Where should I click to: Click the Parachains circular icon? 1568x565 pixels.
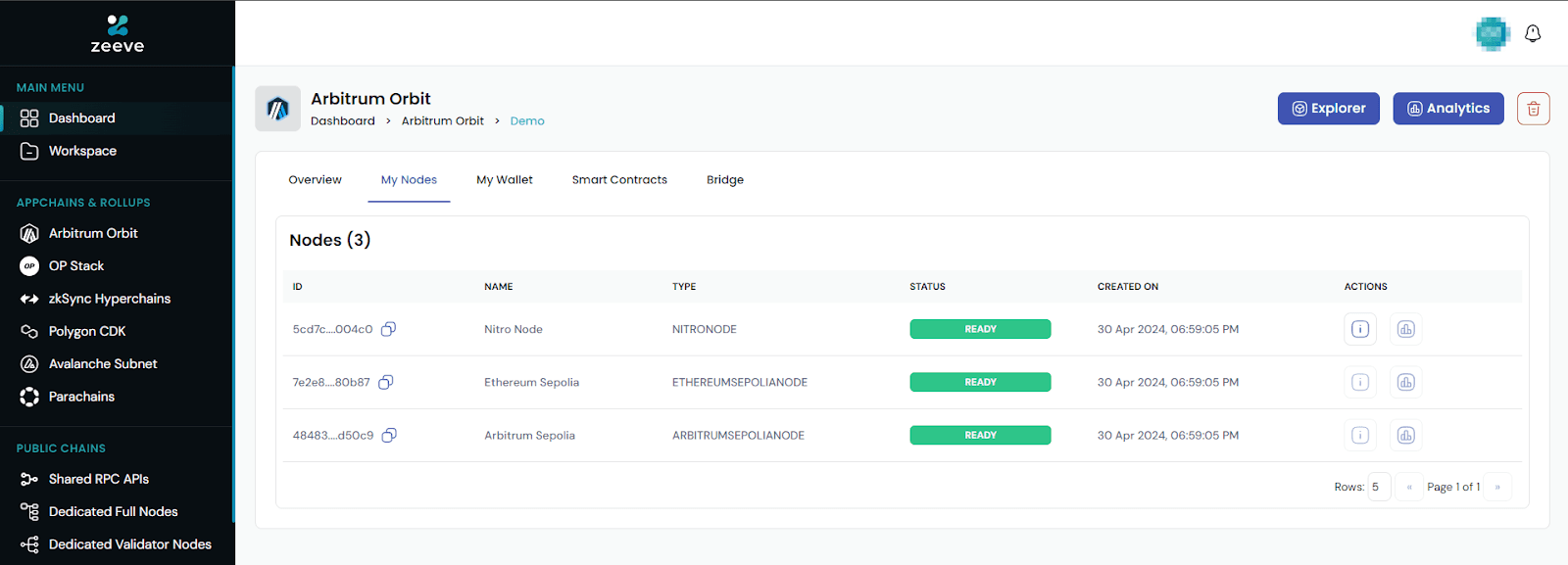pyautogui.click(x=29, y=397)
